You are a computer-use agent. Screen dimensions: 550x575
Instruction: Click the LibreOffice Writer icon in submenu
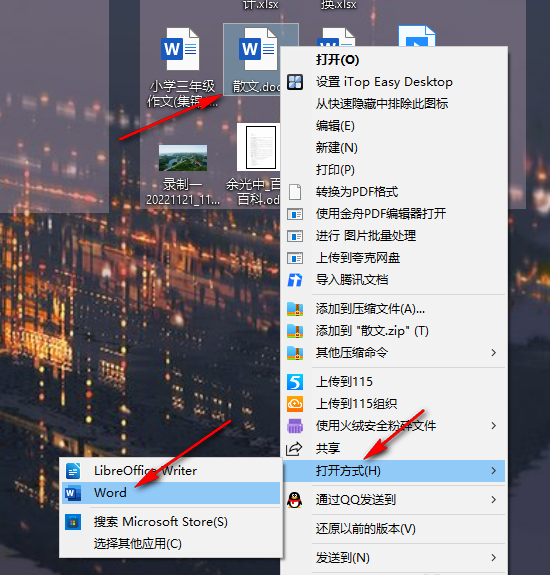pyautogui.click(x=73, y=471)
